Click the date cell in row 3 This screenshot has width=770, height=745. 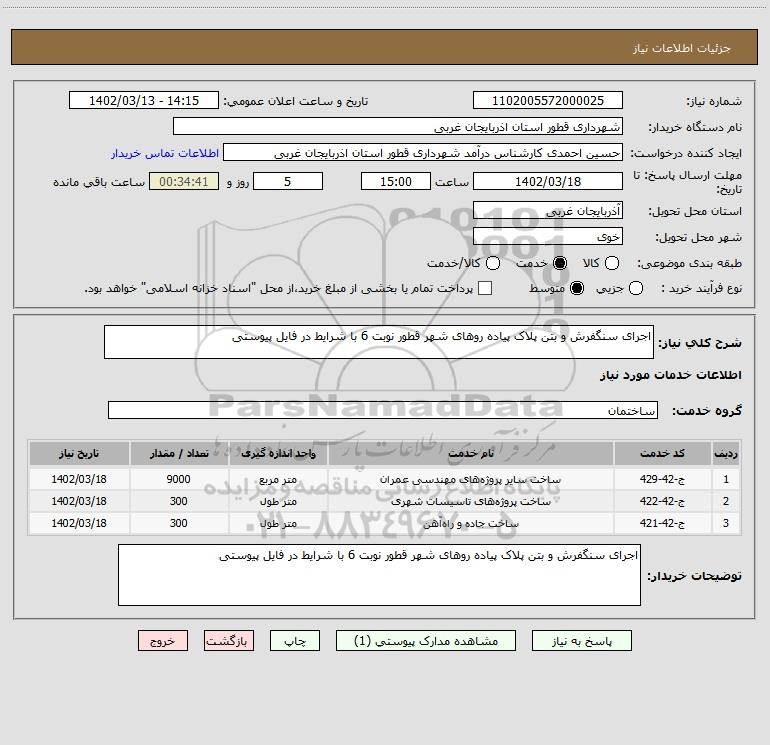pos(79,524)
